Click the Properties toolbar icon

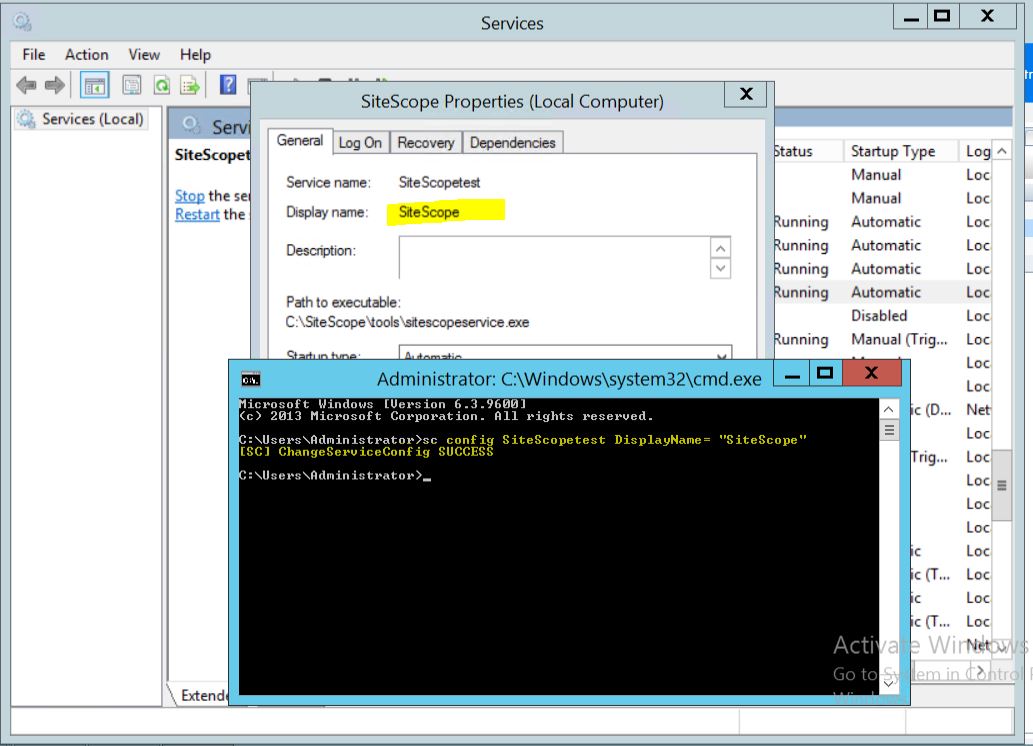[x=132, y=86]
